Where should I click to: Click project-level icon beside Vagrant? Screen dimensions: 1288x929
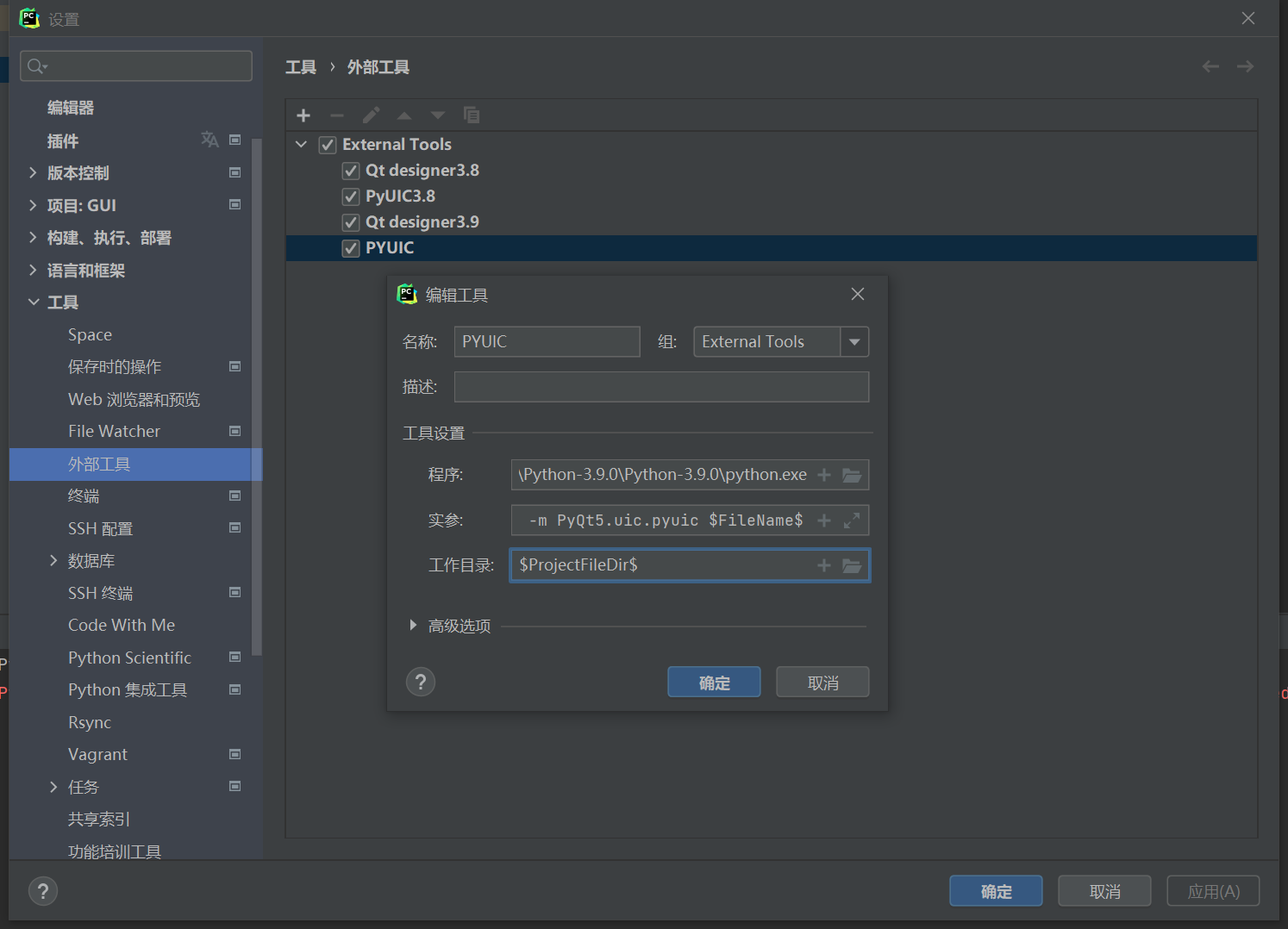point(234,754)
